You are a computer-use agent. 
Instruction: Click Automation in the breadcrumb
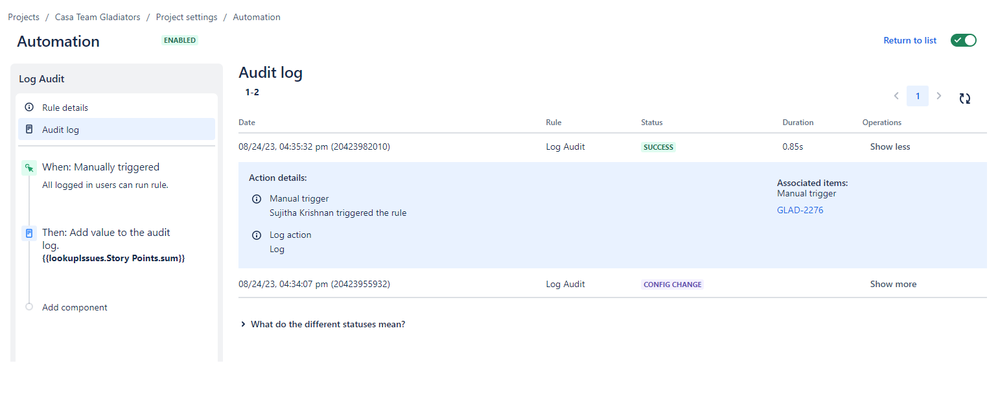point(257,17)
